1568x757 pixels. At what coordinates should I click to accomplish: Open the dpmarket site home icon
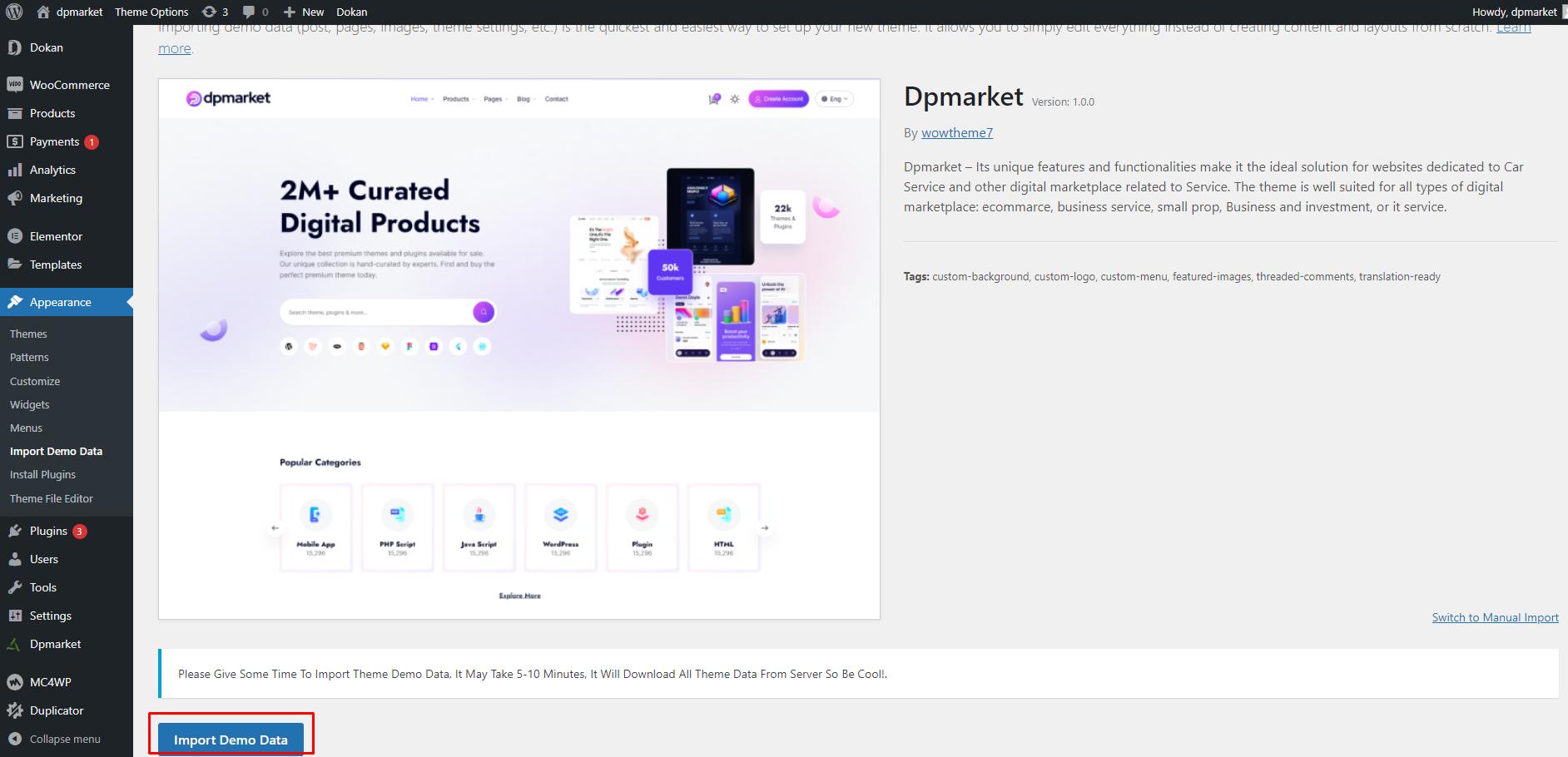pyautogui.click(x=43, y=12)
